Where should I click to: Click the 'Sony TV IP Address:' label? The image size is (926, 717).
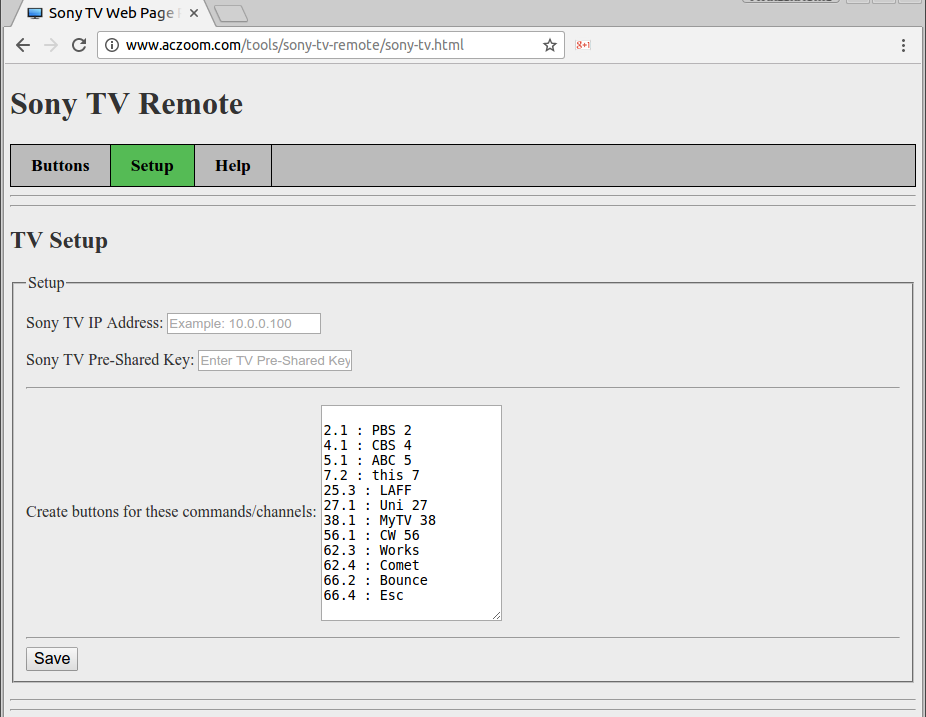94,323
